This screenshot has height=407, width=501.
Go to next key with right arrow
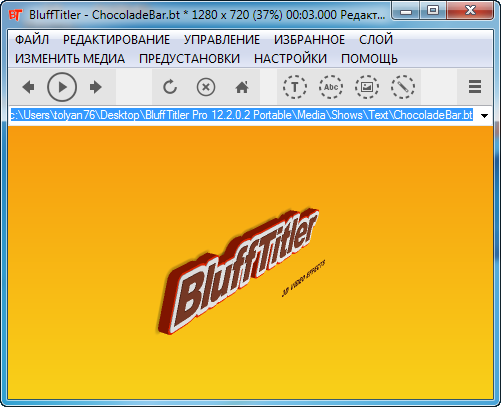96,87
